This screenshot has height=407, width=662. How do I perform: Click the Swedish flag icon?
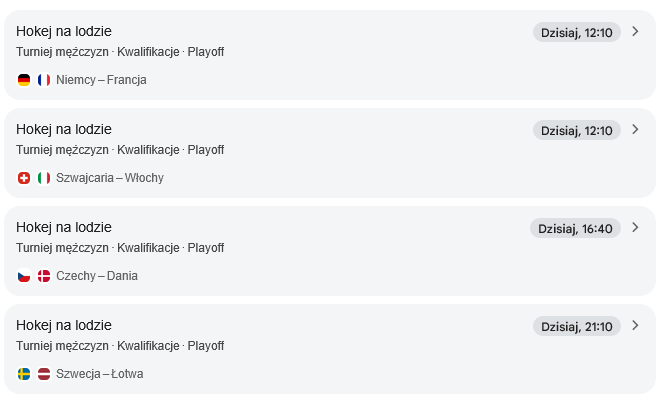[24, 374]
